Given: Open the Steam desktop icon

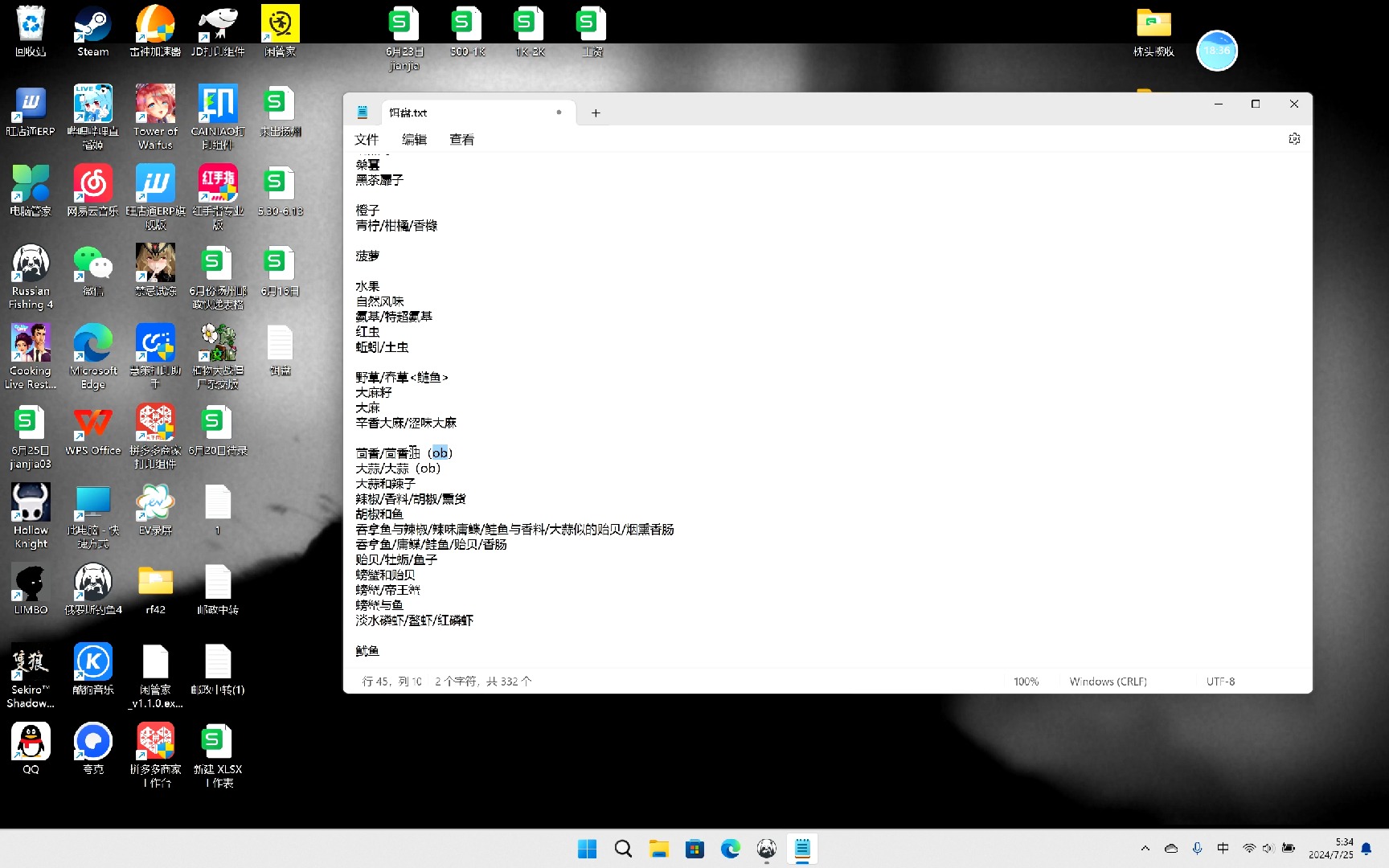Looking at the screenshot, I should (93, 31).
